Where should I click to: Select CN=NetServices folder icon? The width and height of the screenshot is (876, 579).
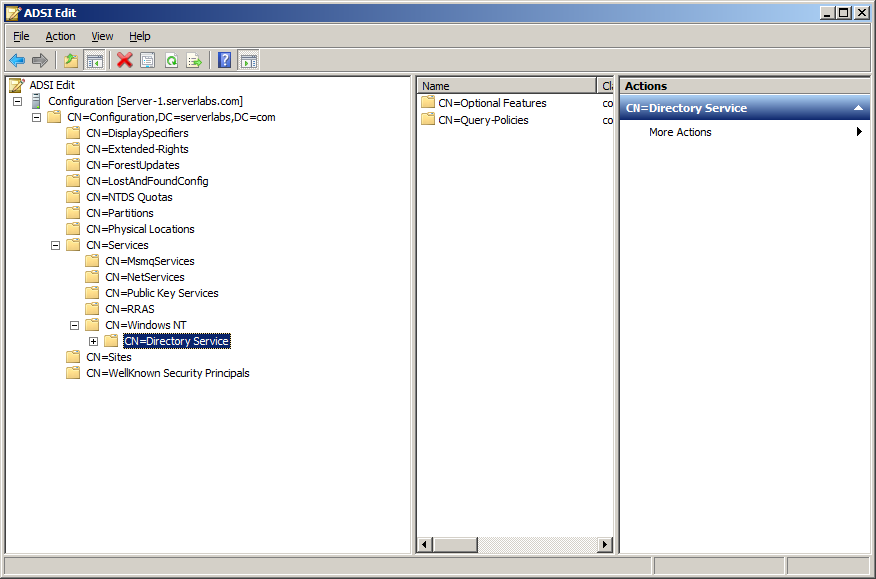92,277
